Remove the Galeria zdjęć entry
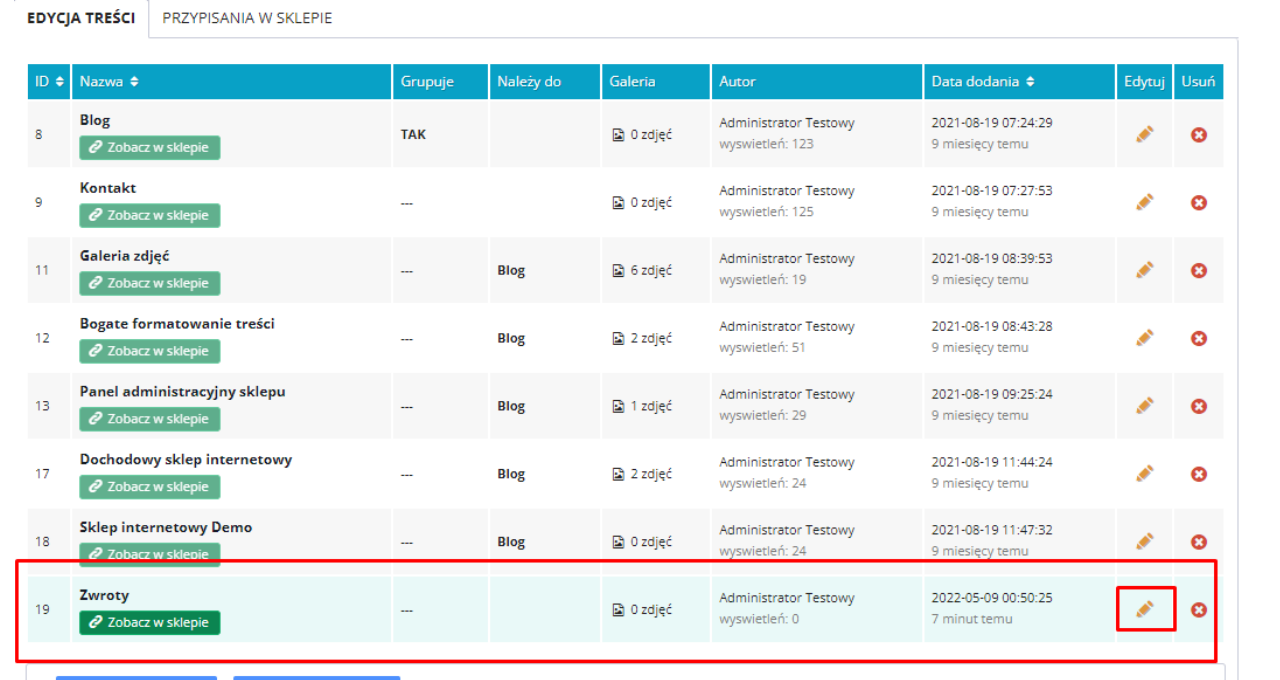The height and width of the screenshot is (680, 1280). point(1199,270)
